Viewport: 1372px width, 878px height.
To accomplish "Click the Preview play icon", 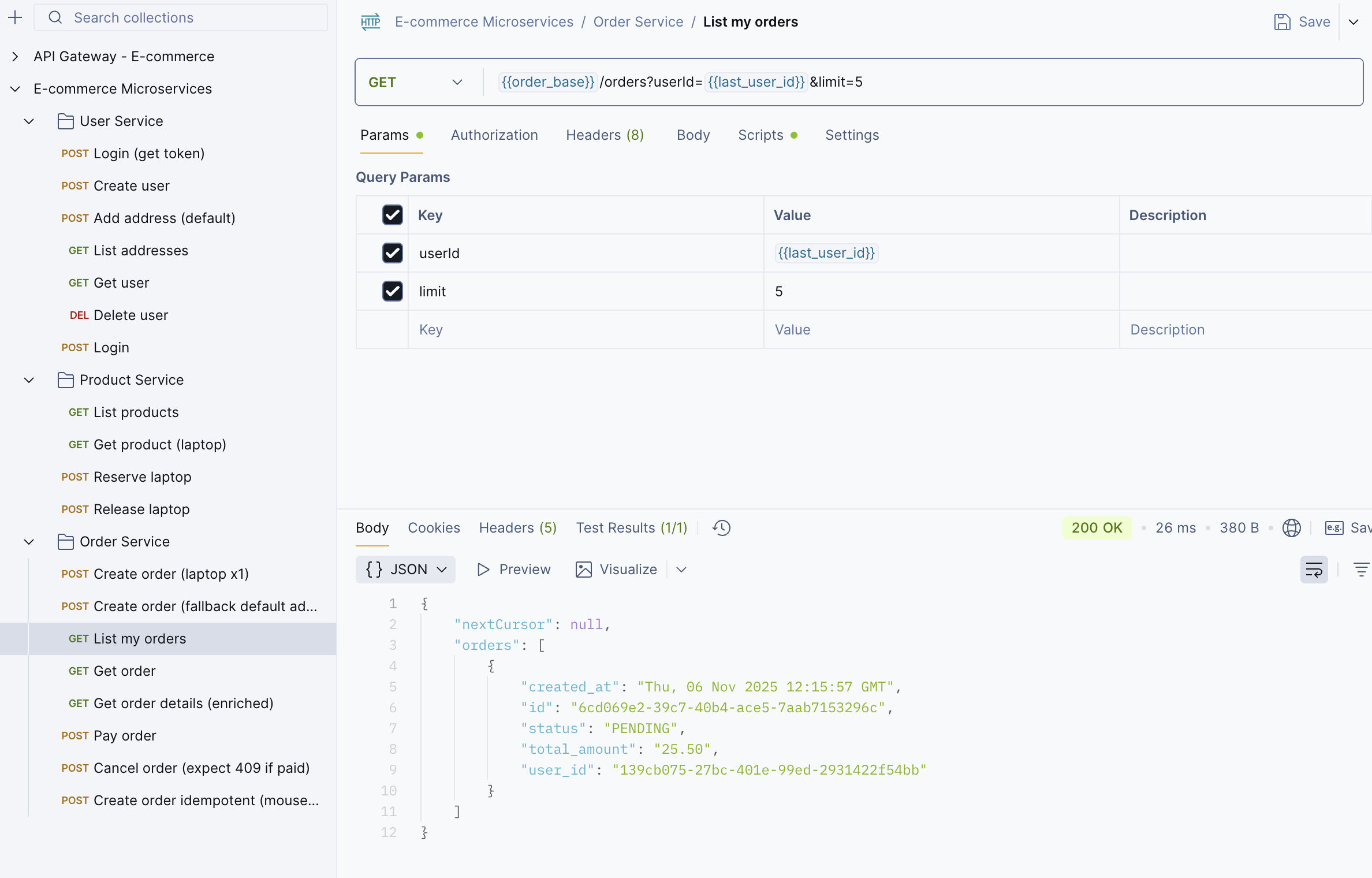I will pos(484,569).
